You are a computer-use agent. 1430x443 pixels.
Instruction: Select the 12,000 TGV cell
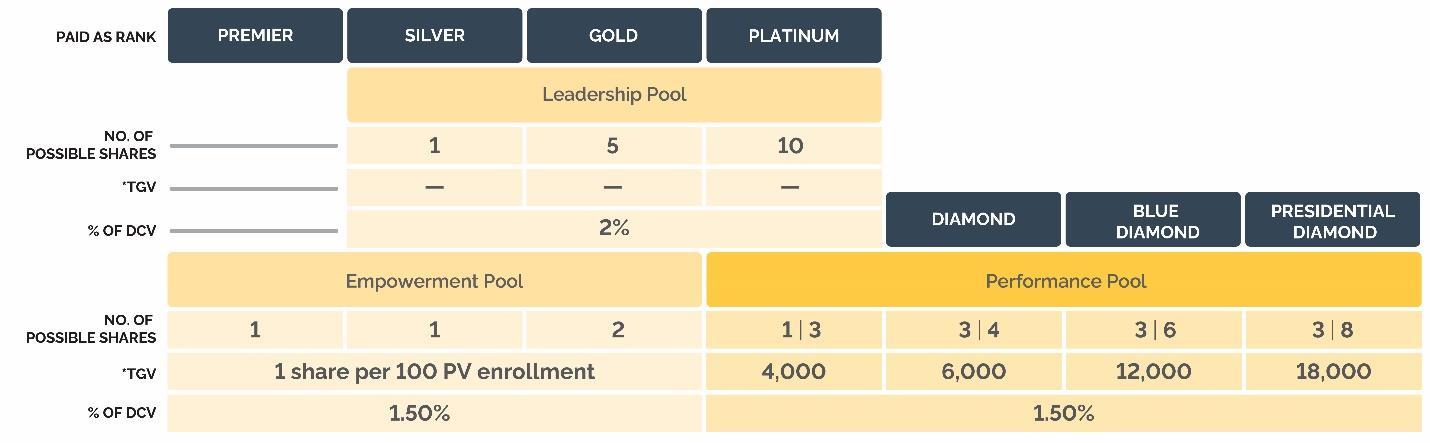coord(1153,371)
